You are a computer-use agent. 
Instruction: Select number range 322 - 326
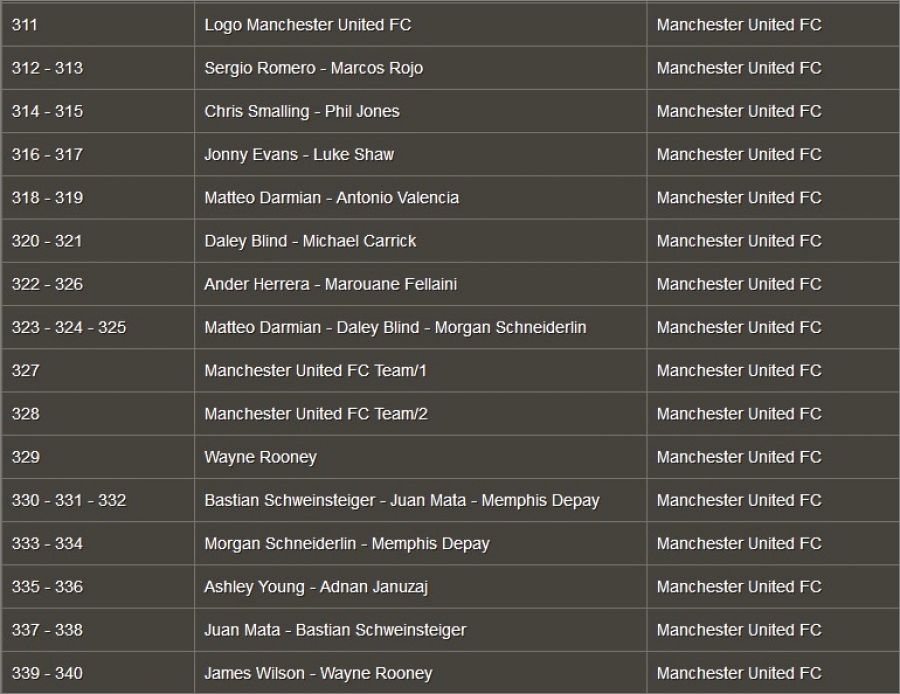[47, 284]
